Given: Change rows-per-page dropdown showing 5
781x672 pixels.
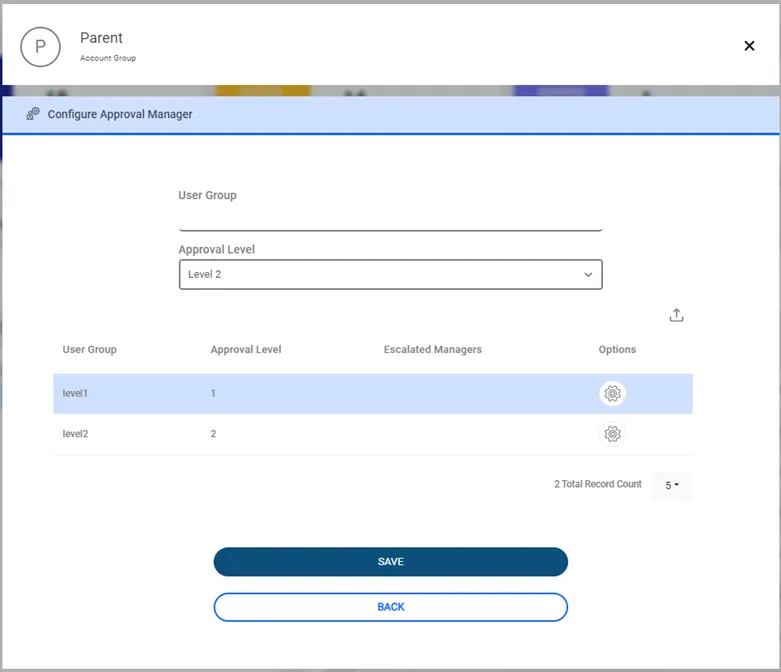Looking at the screenshot, I should coord(671,485).
